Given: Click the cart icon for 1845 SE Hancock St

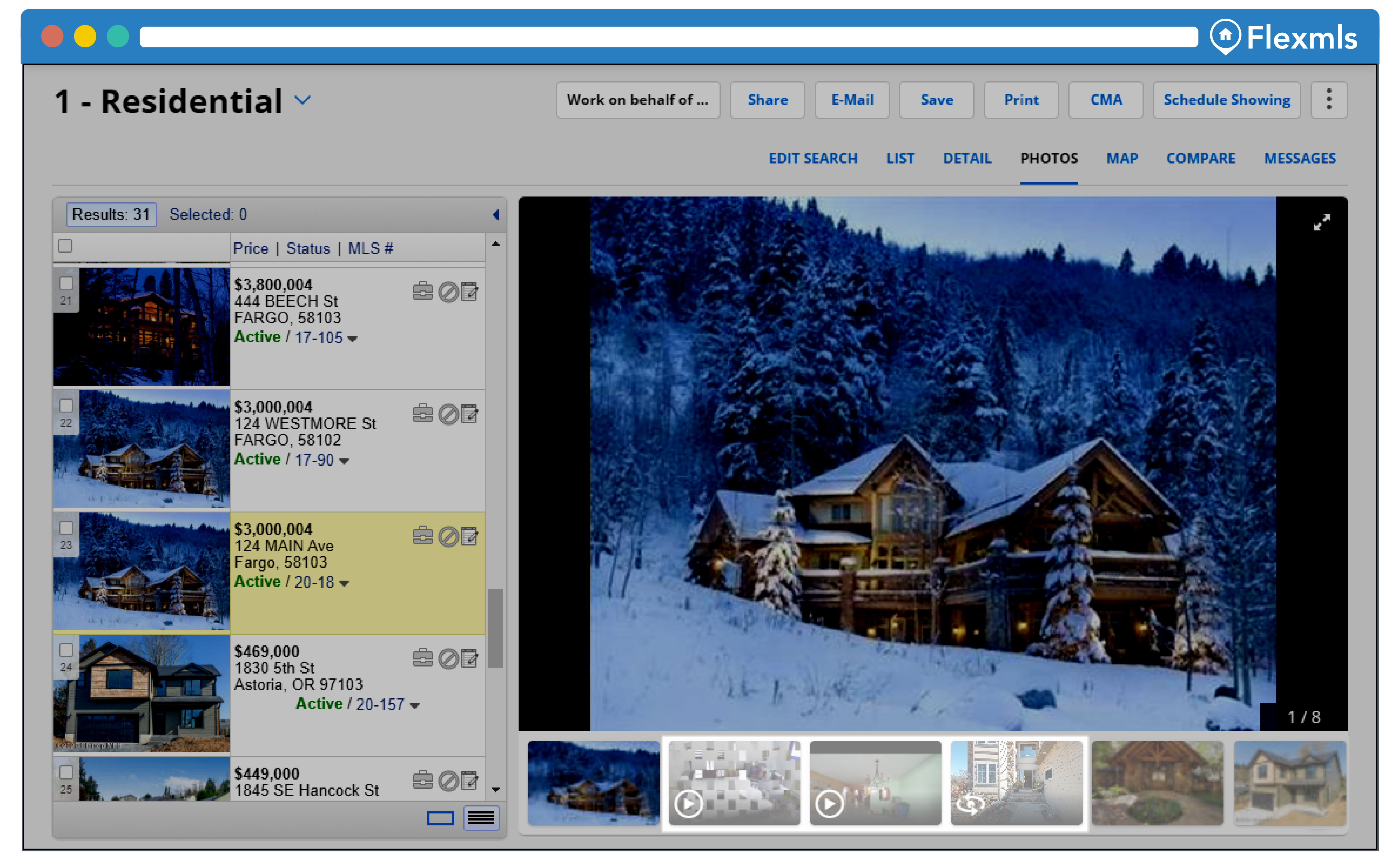Looking at the screenshot, I should [422, 780].
